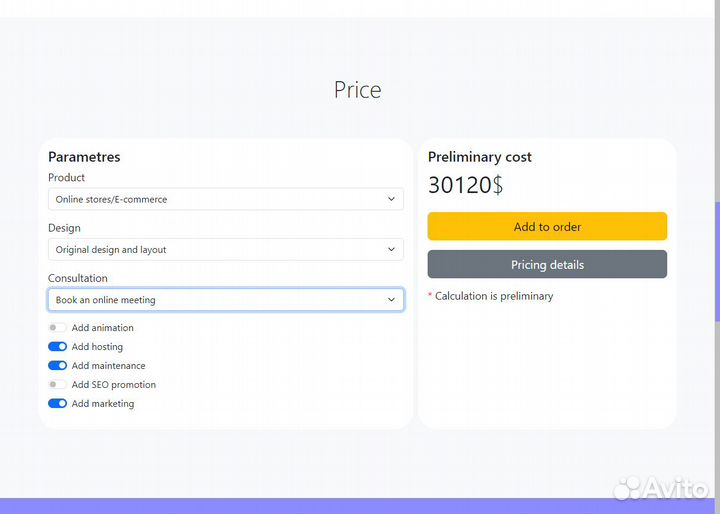Viewport: 720px width, 514px height.
Task: Disable the Add marketing switch
Action: pos(57,403)
